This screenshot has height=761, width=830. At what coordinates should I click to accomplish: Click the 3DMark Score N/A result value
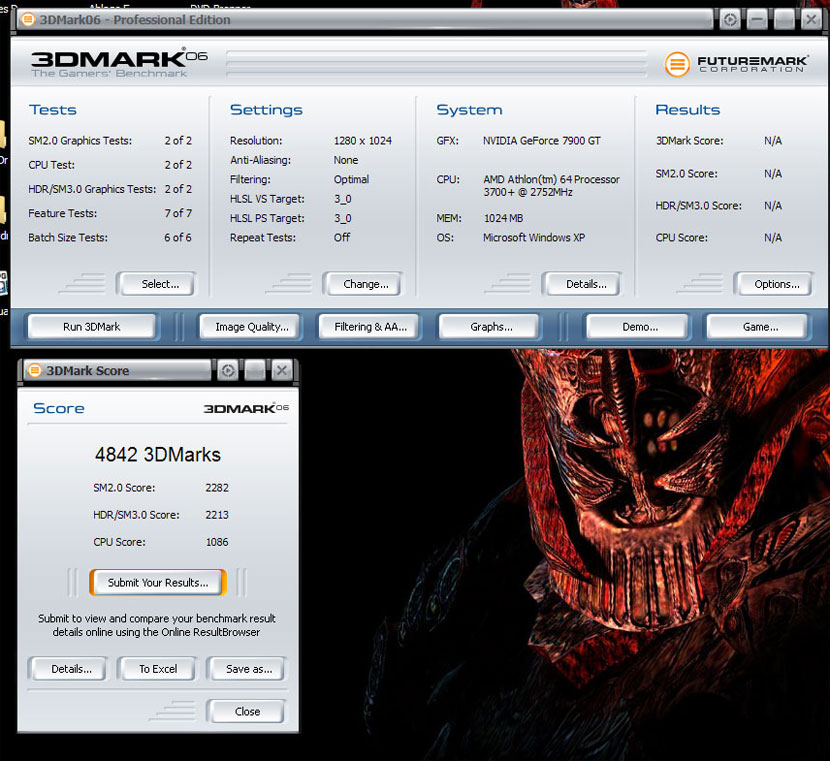pos(773,141)
